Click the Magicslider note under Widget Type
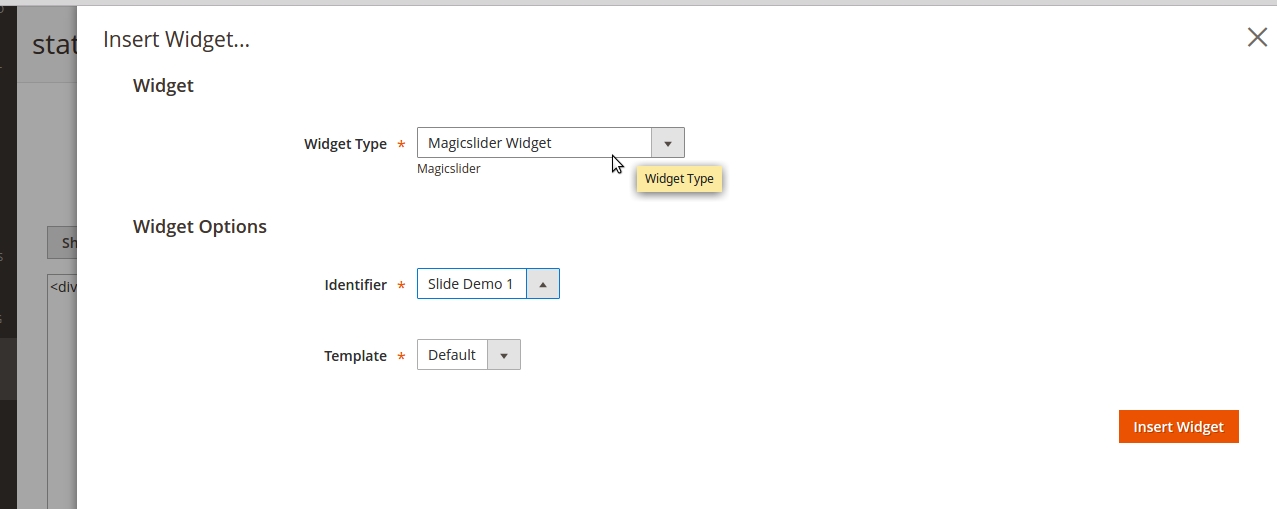The height and width of the screenshot is (509, 1277). pyautogui.click(x=449, y=169)
